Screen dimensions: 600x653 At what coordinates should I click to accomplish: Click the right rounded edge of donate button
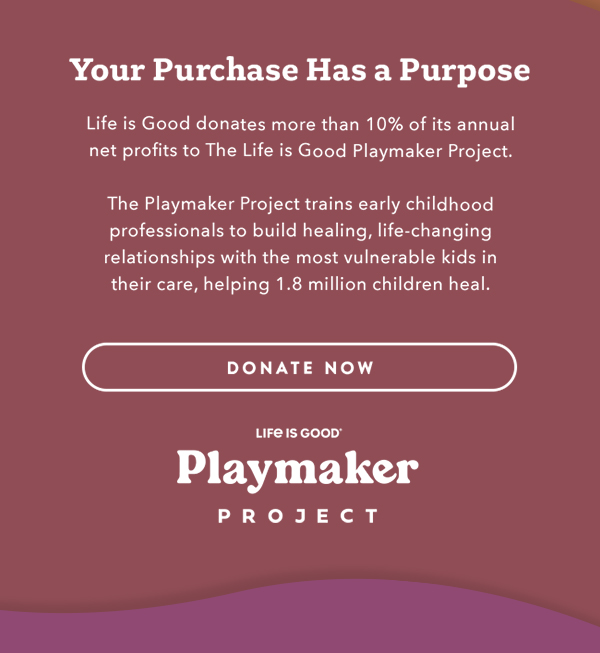(x=512, y=367)
